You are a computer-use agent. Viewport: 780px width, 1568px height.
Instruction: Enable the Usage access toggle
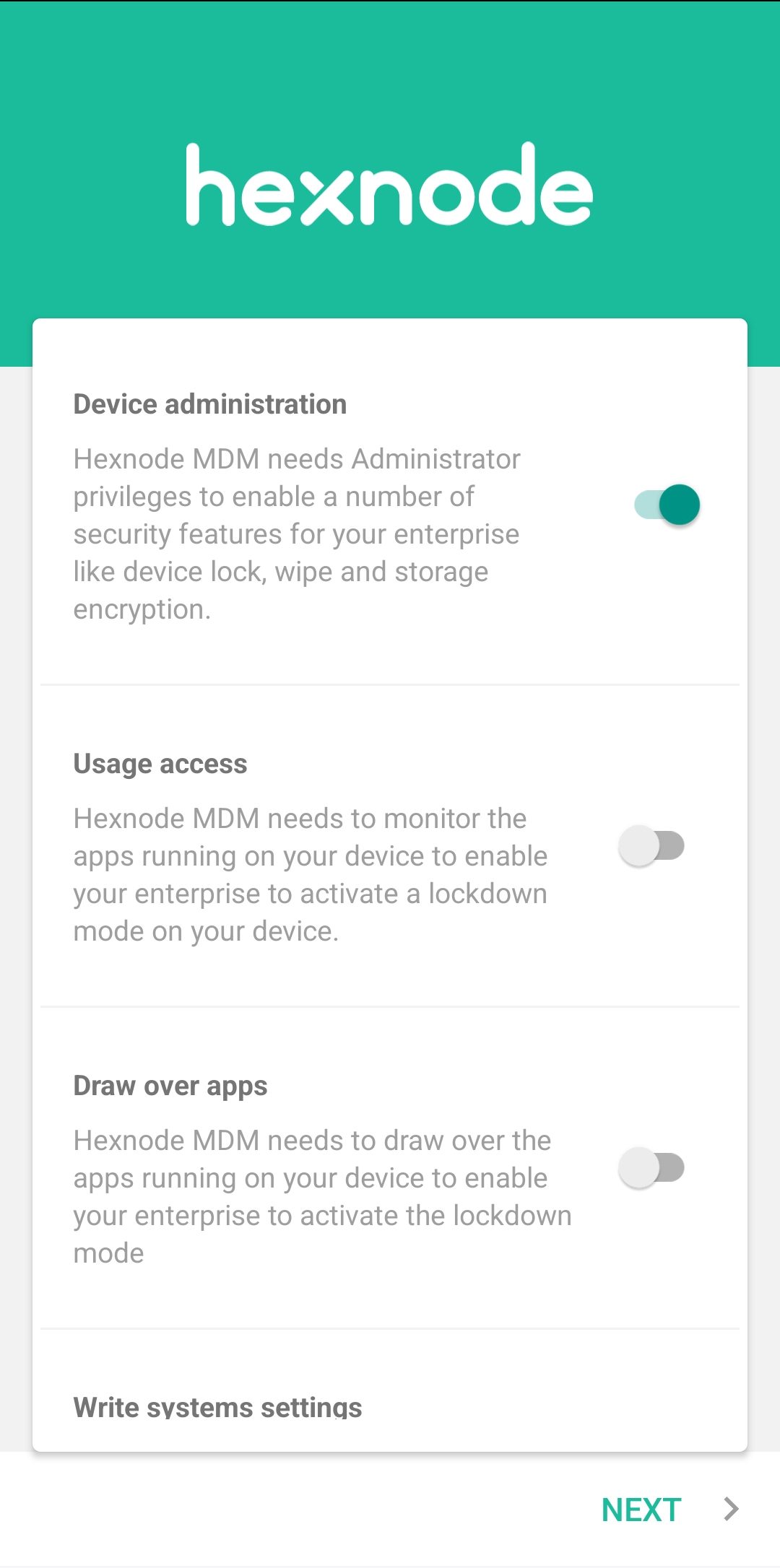pos(651,845)
